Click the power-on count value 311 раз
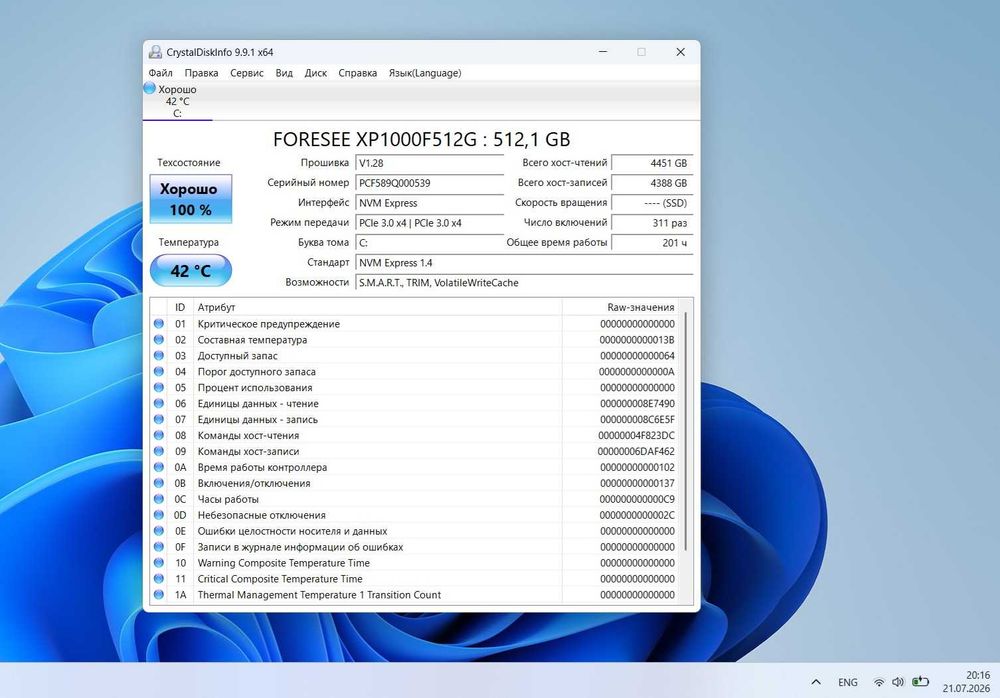Image resolution: width=1000 pixels, height=698 pixels. coord(652,223)
